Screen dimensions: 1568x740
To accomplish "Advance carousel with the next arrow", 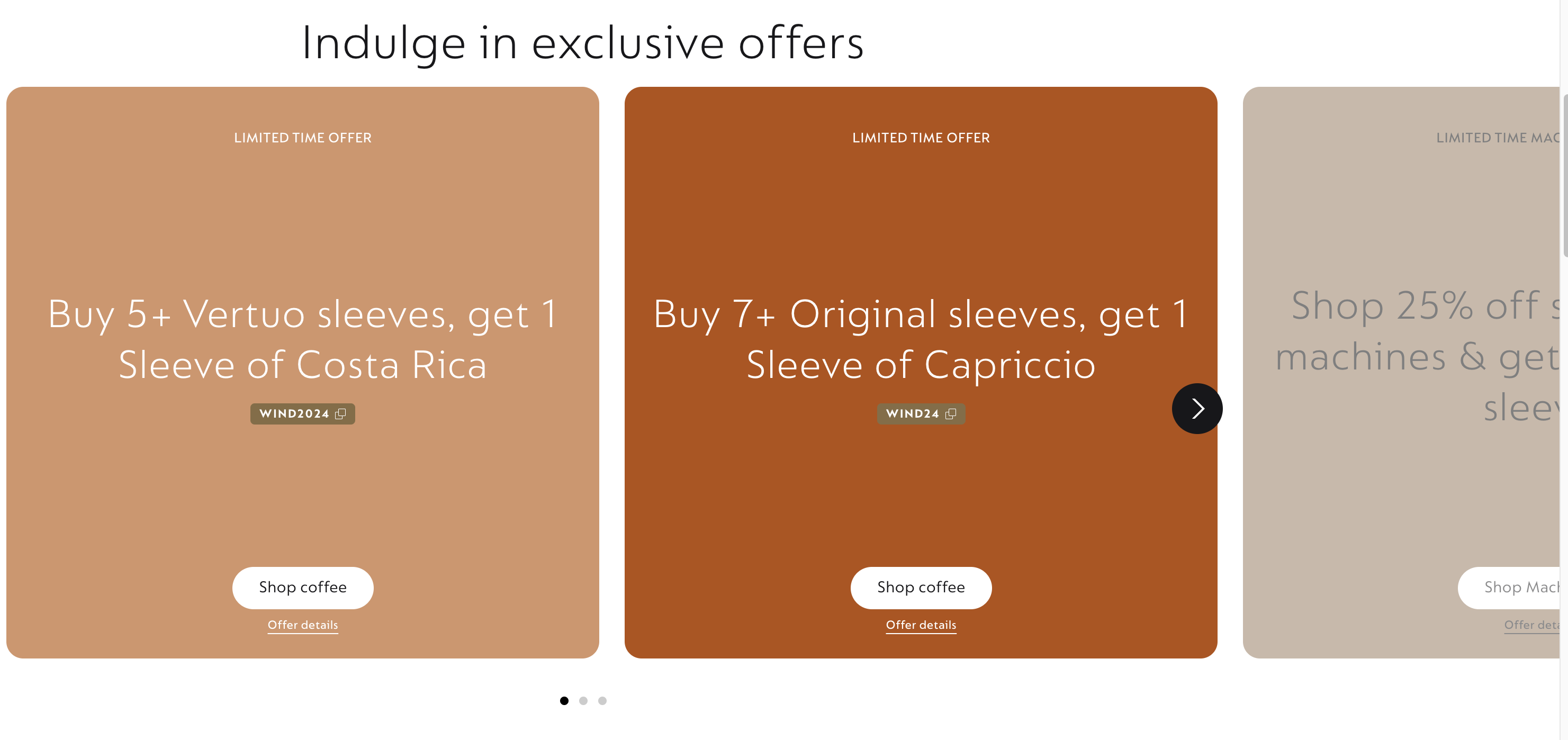I will point(1197,408).
